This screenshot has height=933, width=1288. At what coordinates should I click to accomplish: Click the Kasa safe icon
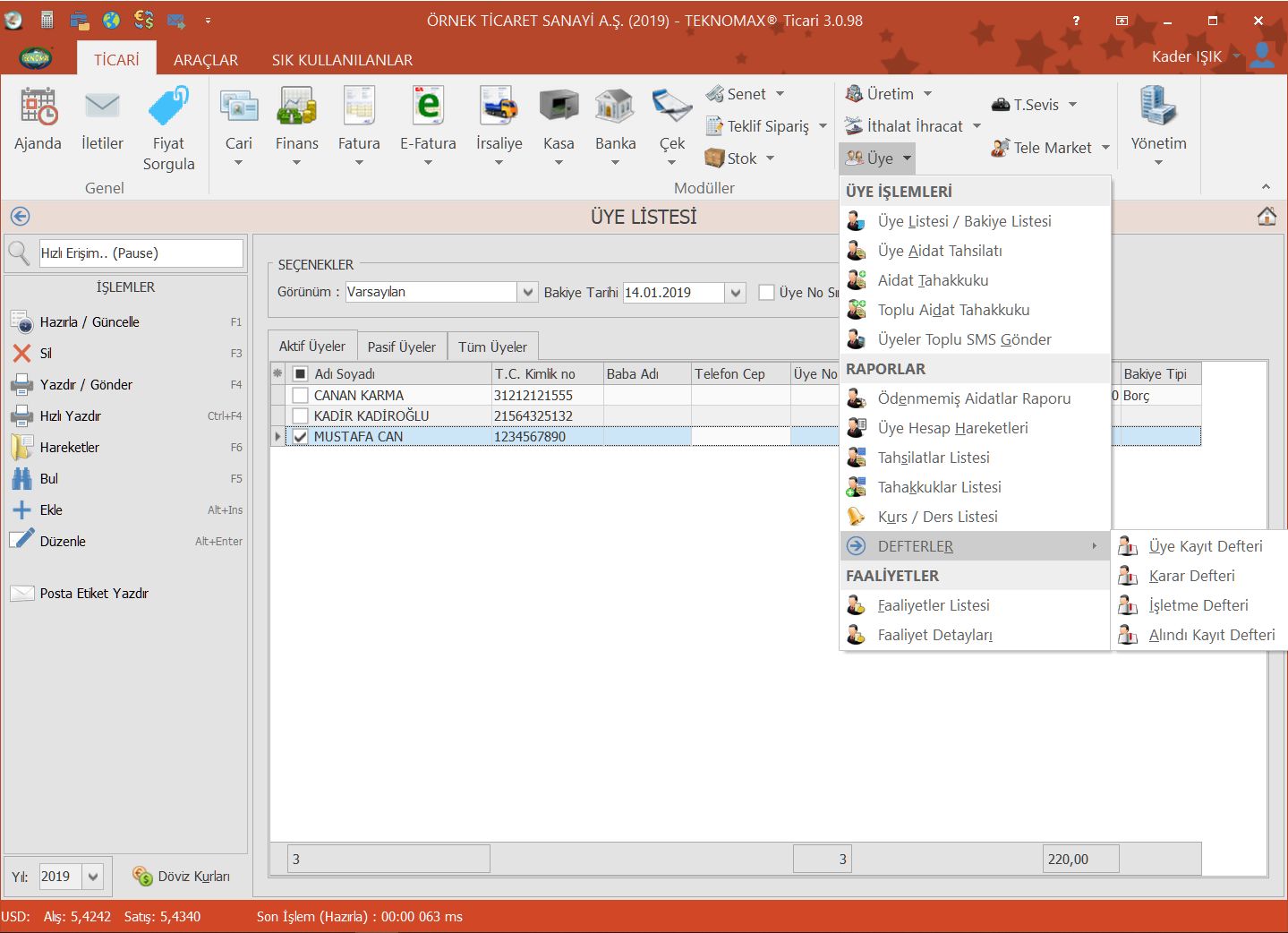pos(559,107)
